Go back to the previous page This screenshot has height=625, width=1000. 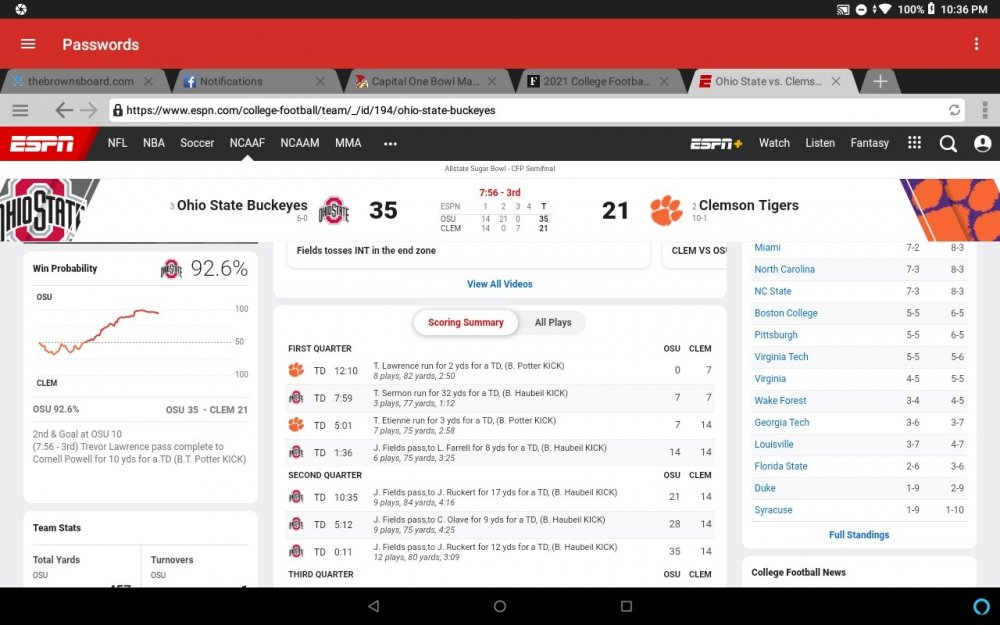64,110
